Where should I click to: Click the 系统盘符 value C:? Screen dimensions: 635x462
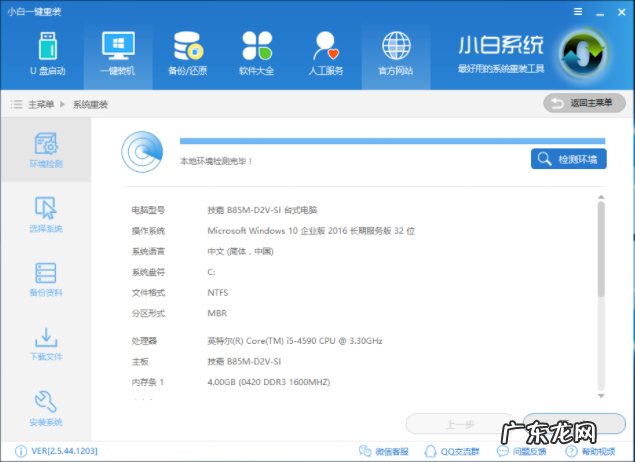click(211, 272)
